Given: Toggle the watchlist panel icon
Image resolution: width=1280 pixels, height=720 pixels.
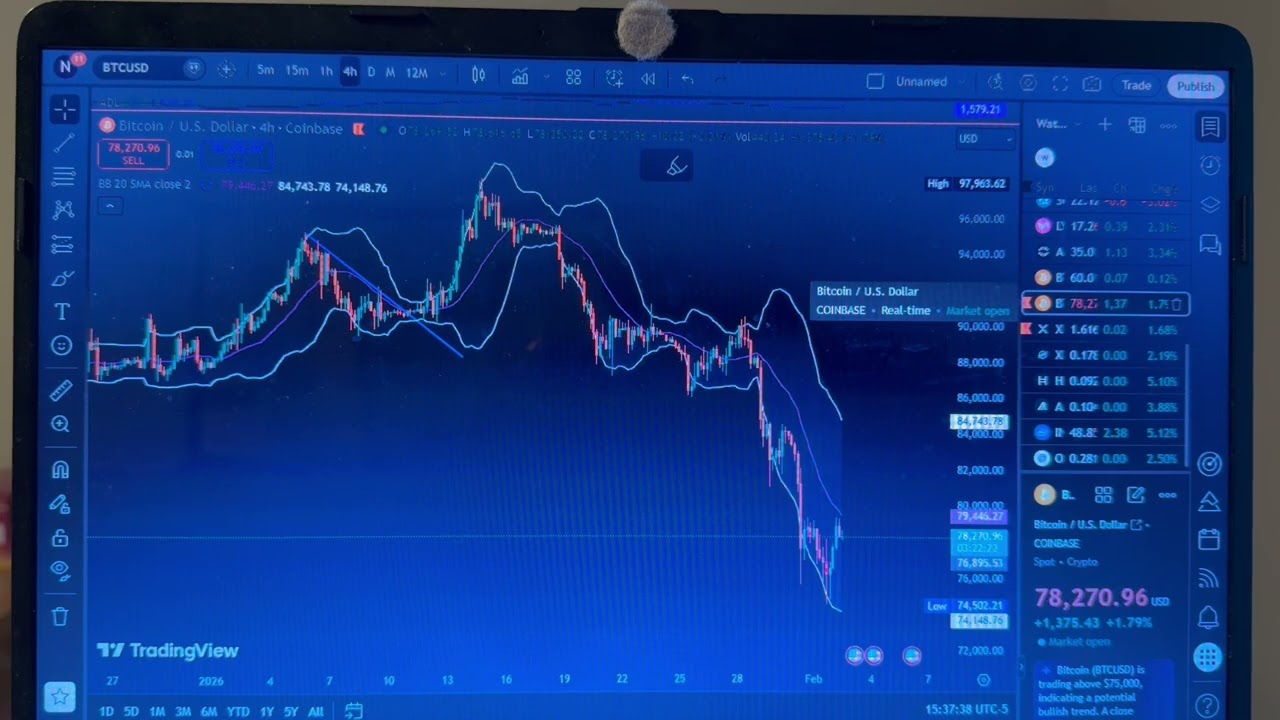Looking at the screenshot, I should pos(1210,127).
